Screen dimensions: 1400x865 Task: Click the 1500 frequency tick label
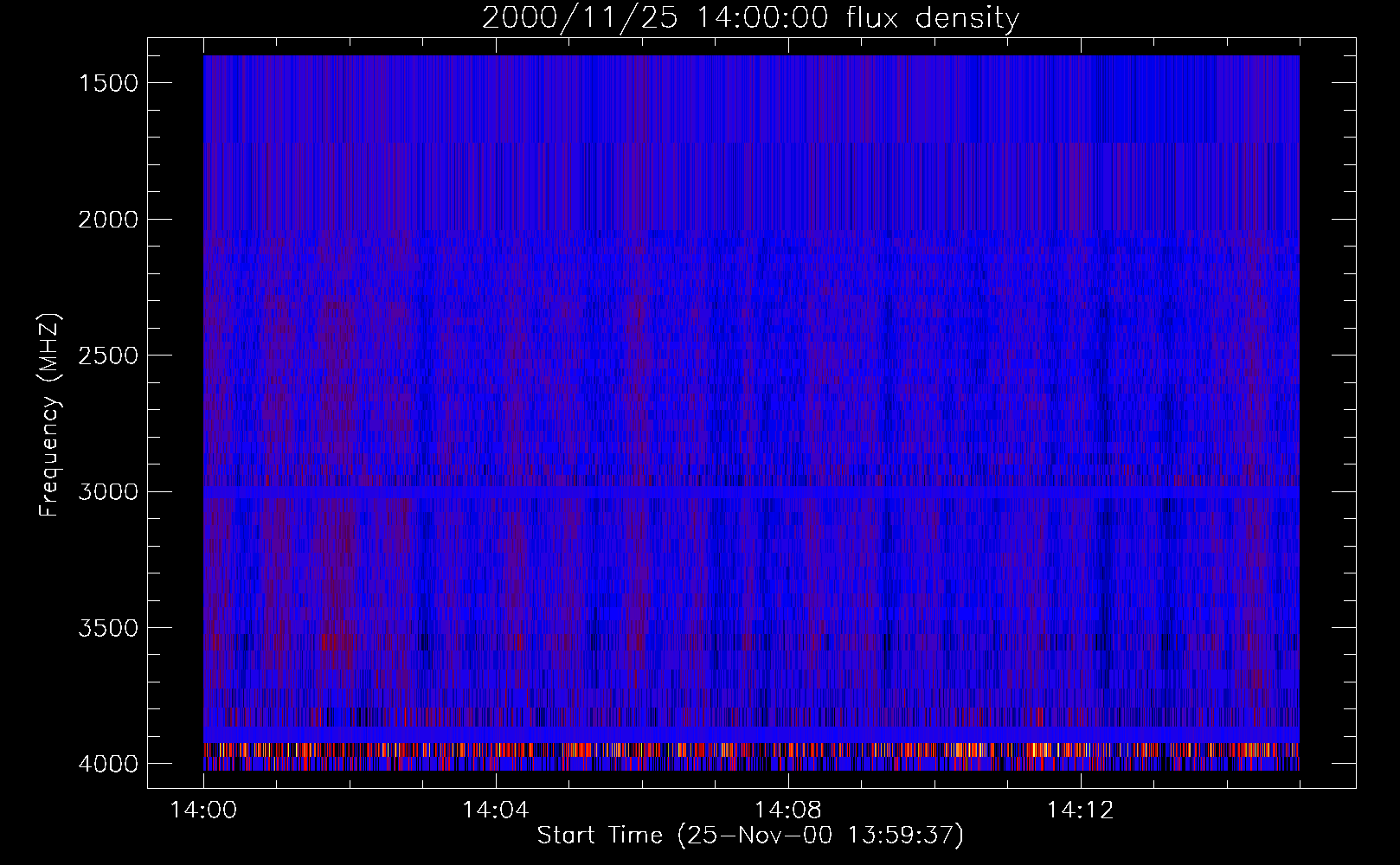click(x=108, y=83)
